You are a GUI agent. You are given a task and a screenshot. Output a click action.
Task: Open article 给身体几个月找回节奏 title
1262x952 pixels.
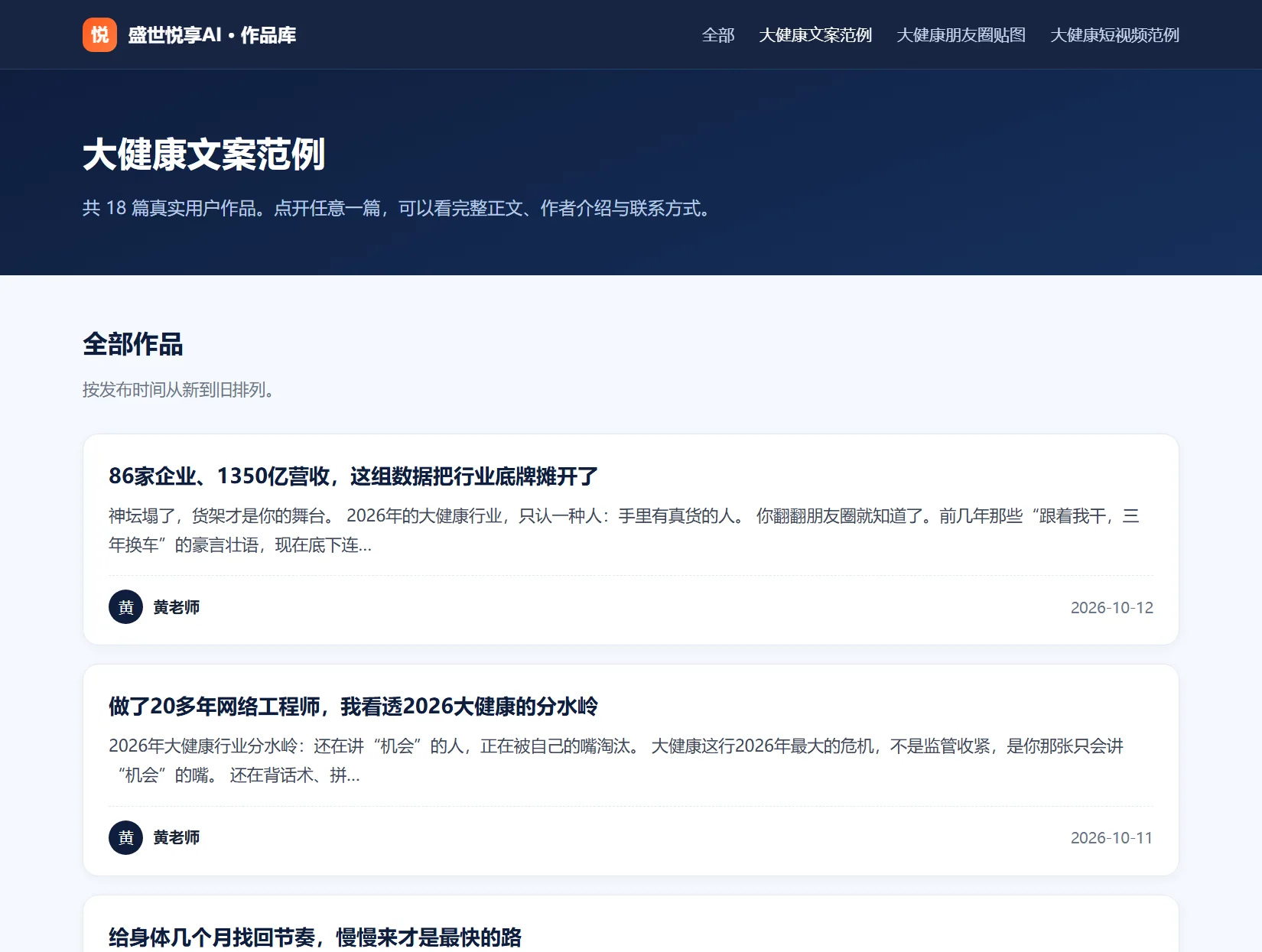coord(315,937)
